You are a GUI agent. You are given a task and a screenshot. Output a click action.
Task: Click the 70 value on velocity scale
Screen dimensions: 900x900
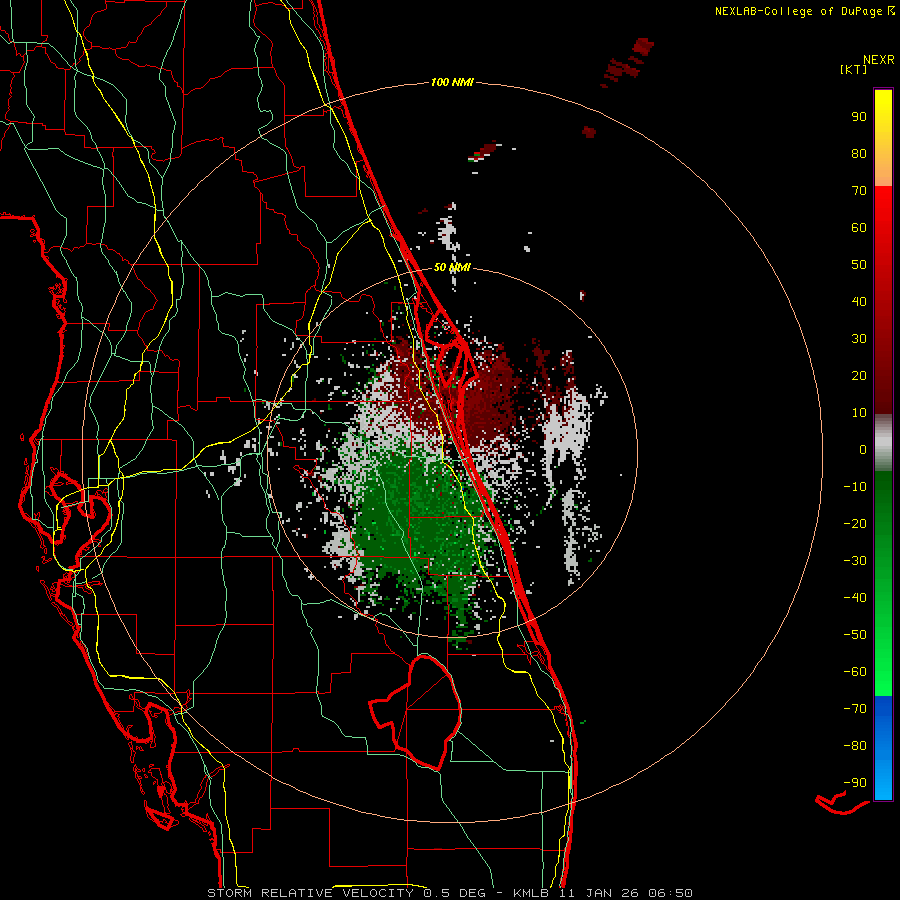(859, 191)
